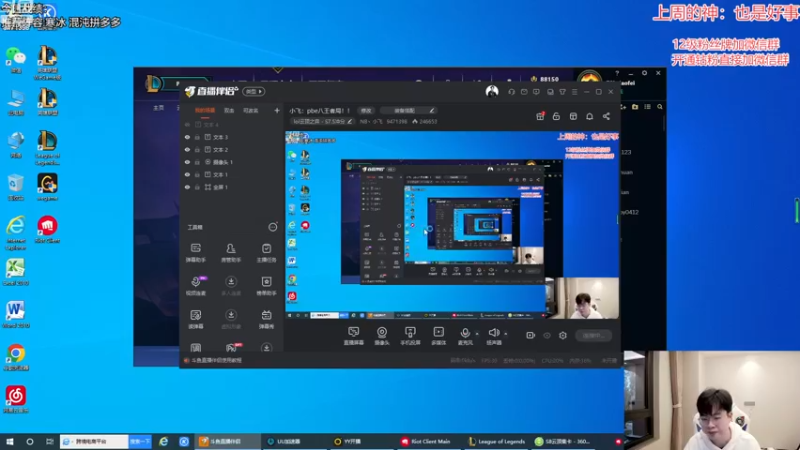Add a screen capture source (直播屏幕)
Viewport: 800px width, 450px height.
coord(354,336)
